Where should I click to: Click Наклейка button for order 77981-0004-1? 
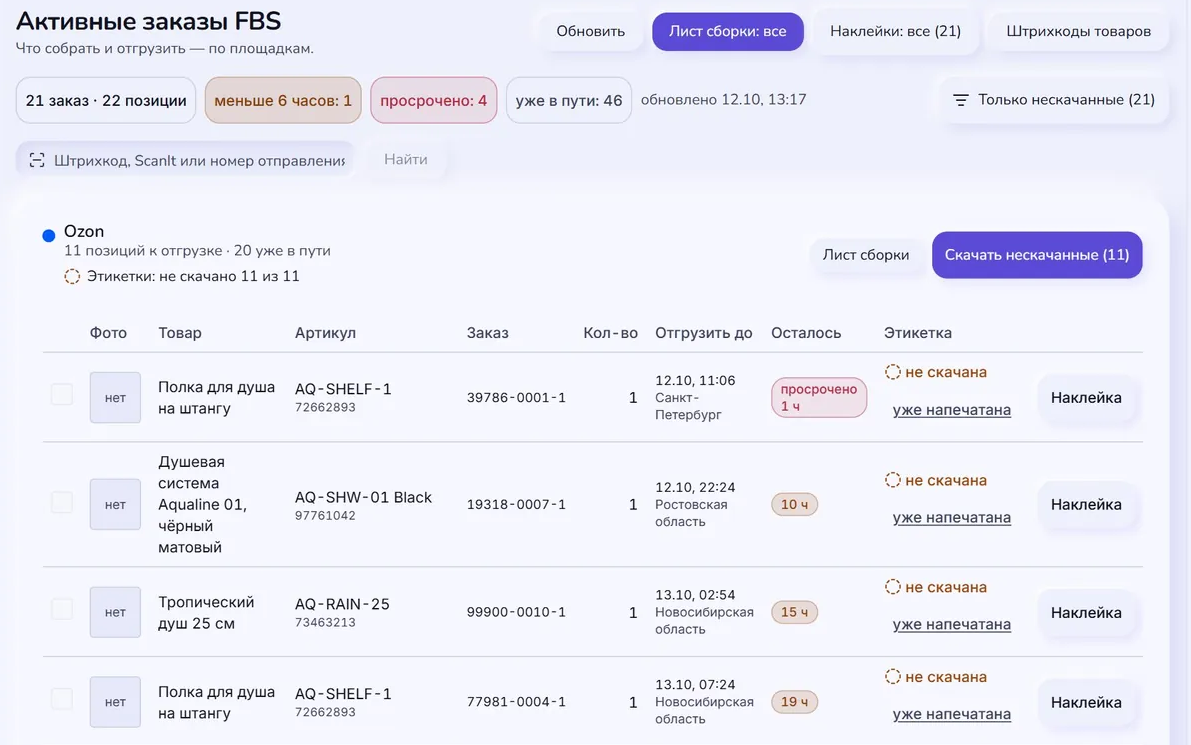tap(1086, 702)
